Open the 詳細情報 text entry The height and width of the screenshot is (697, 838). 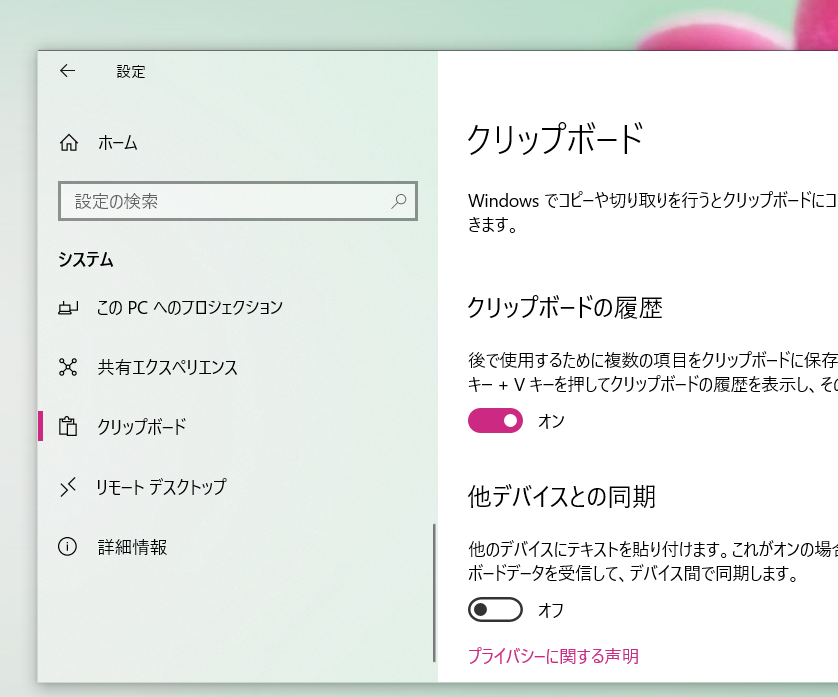(x=132, y=547)
